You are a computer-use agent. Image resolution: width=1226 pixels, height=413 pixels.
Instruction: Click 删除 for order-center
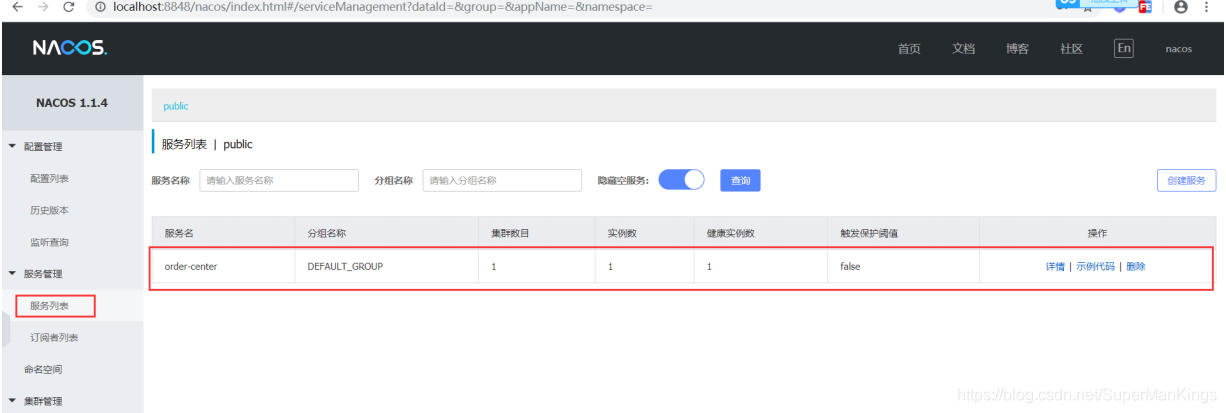click(1136, 267)
